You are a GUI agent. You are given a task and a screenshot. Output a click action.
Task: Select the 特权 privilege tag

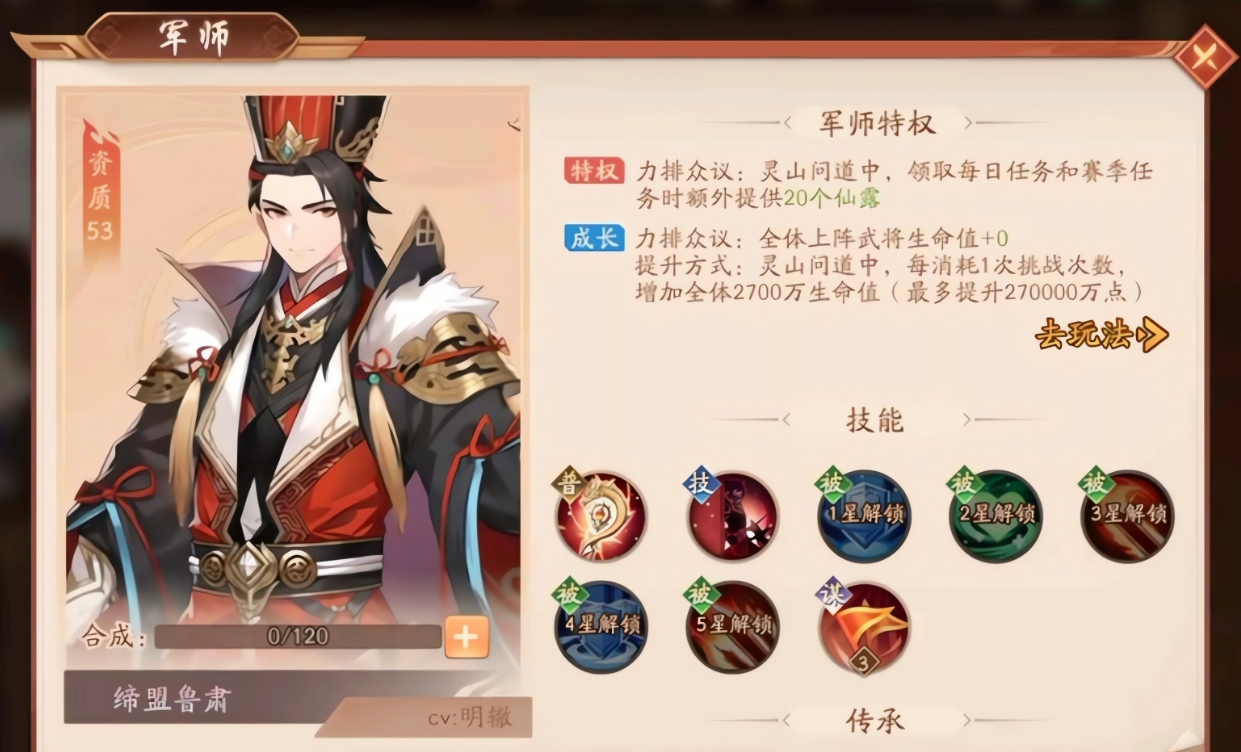(x=594, y=171)
